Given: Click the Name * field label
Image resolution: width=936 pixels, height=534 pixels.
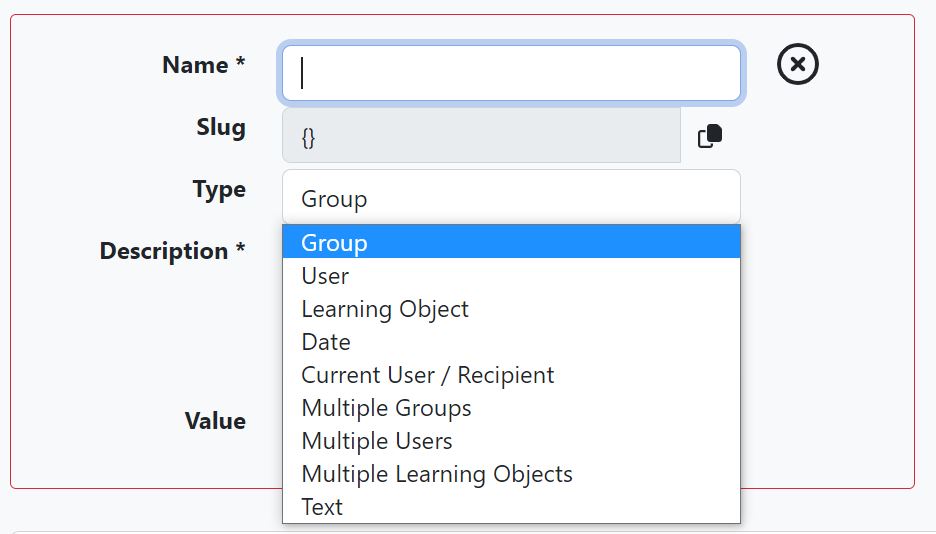Looking at the screenshot, I should 204,64.
